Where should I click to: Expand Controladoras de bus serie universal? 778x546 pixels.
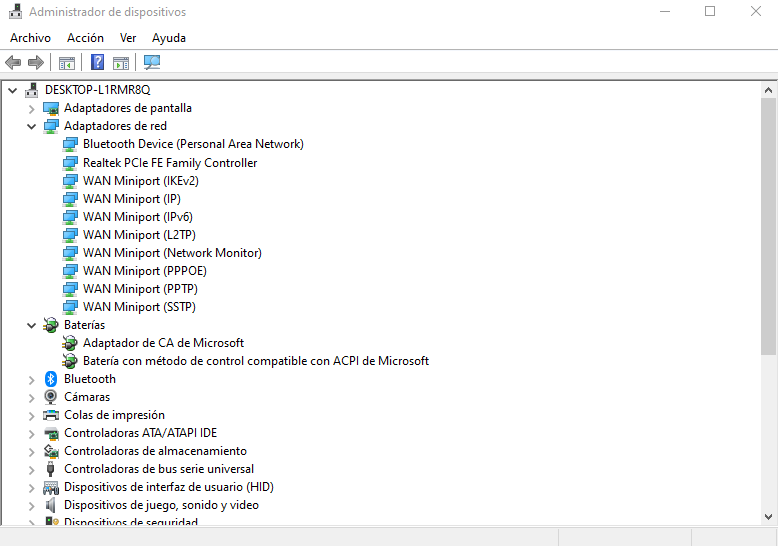[x=32, y=470]
